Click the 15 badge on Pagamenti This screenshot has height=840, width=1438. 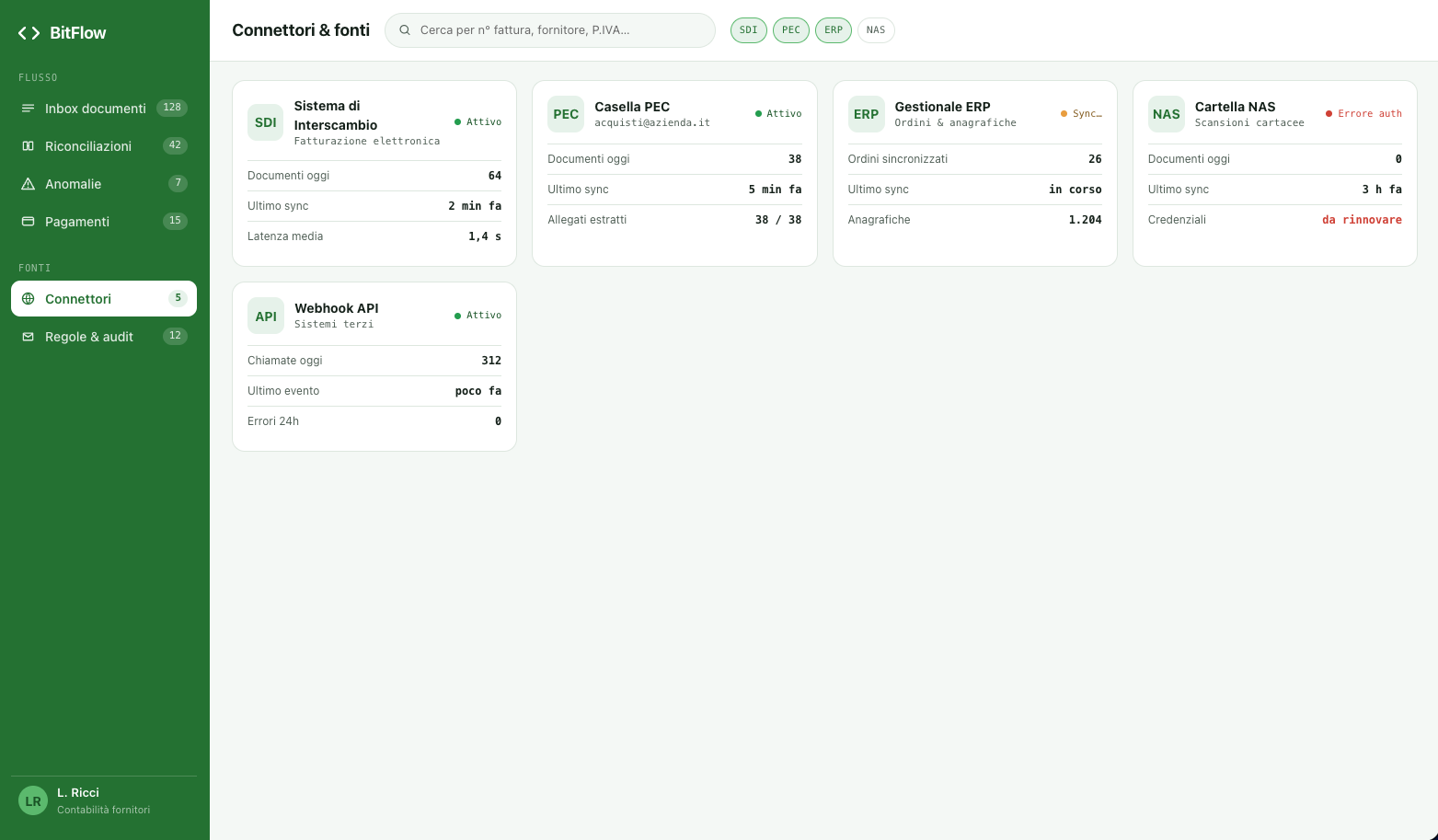point(175,221)
